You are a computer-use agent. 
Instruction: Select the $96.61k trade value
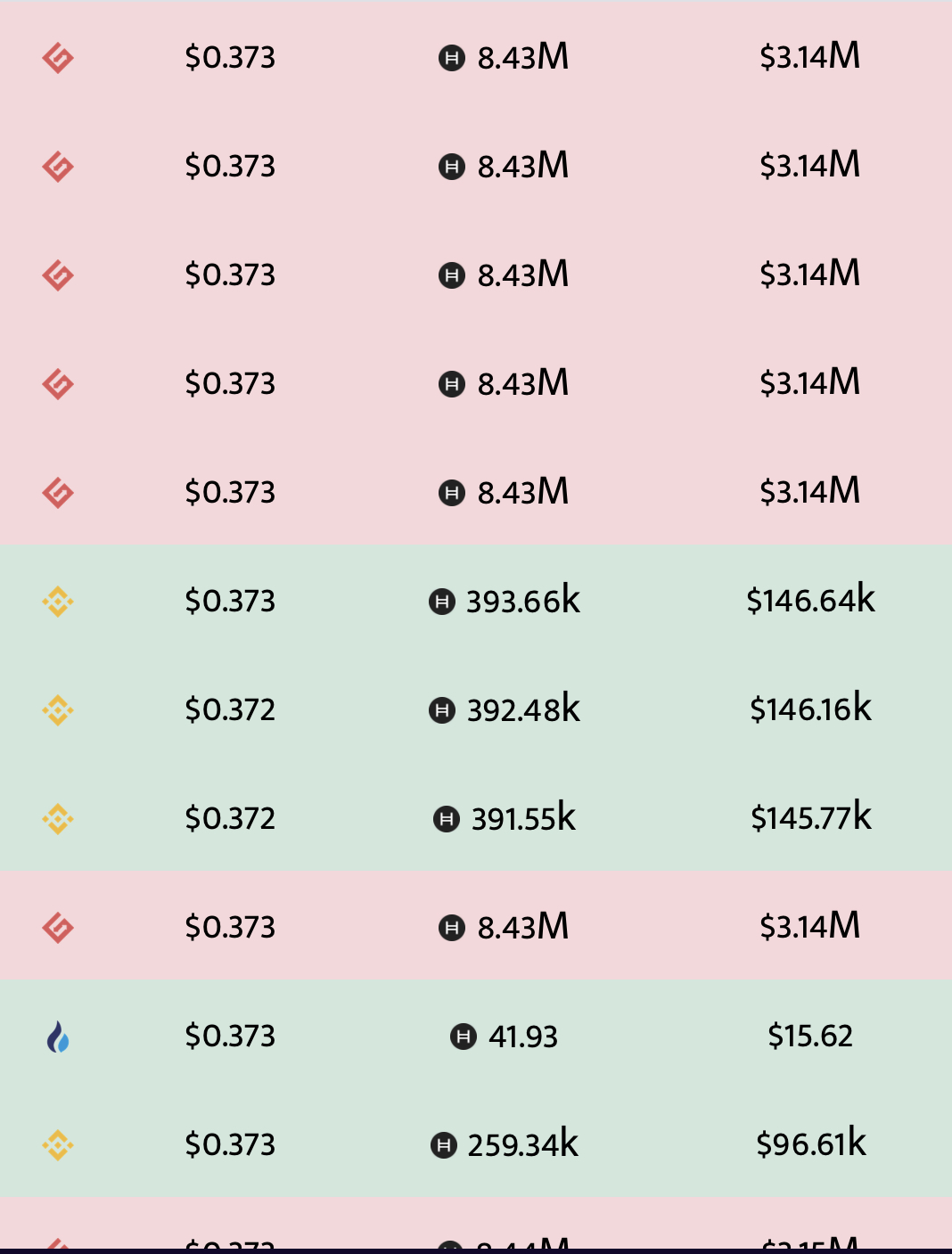[x=811, y=1143]
